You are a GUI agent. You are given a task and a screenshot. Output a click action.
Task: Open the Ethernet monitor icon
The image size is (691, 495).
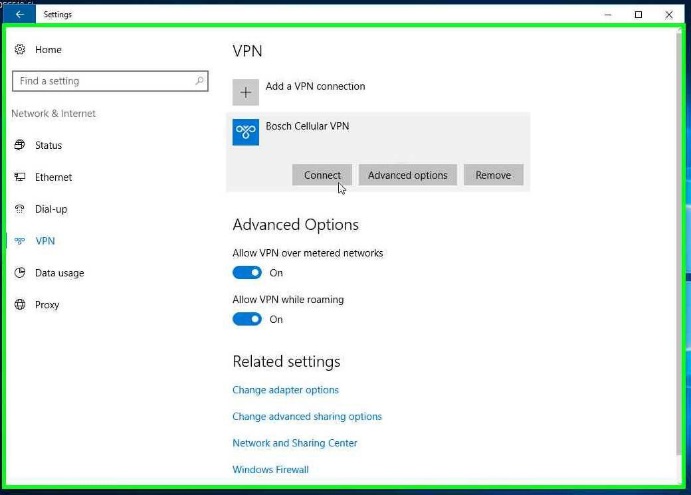[x=20, y=177]
